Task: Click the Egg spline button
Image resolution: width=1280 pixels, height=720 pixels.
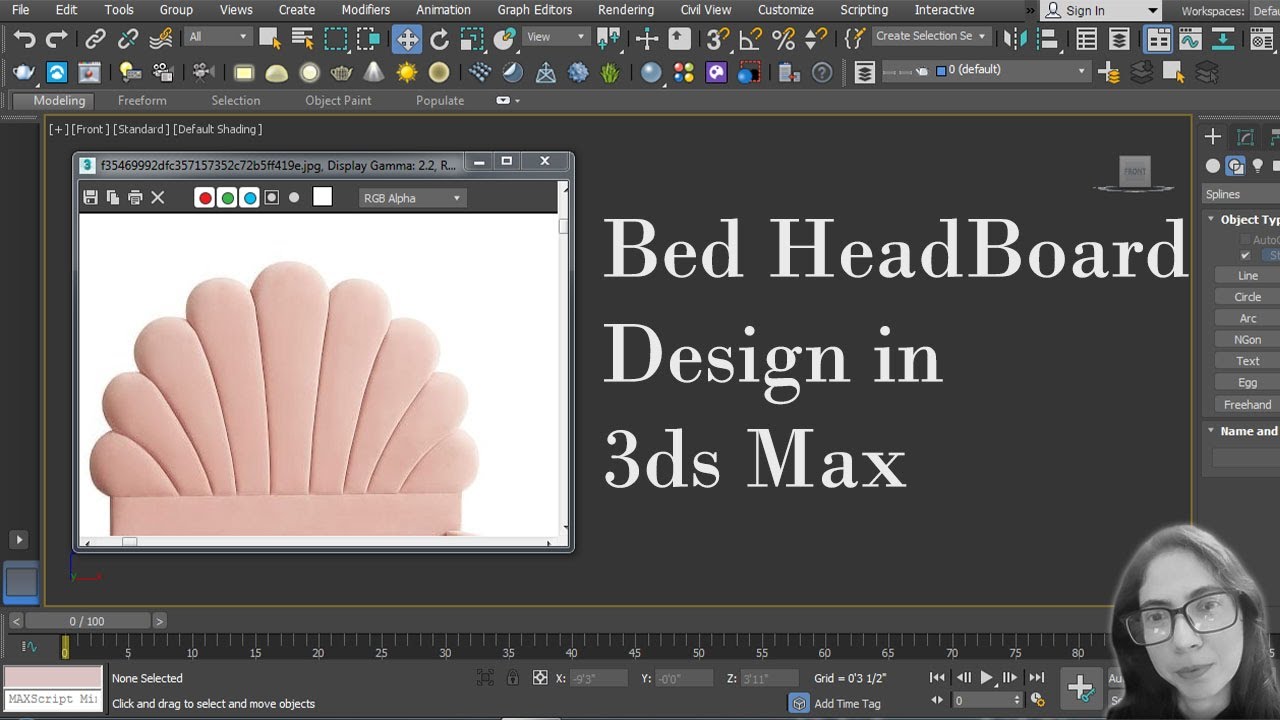Action: coord(1247,383)
